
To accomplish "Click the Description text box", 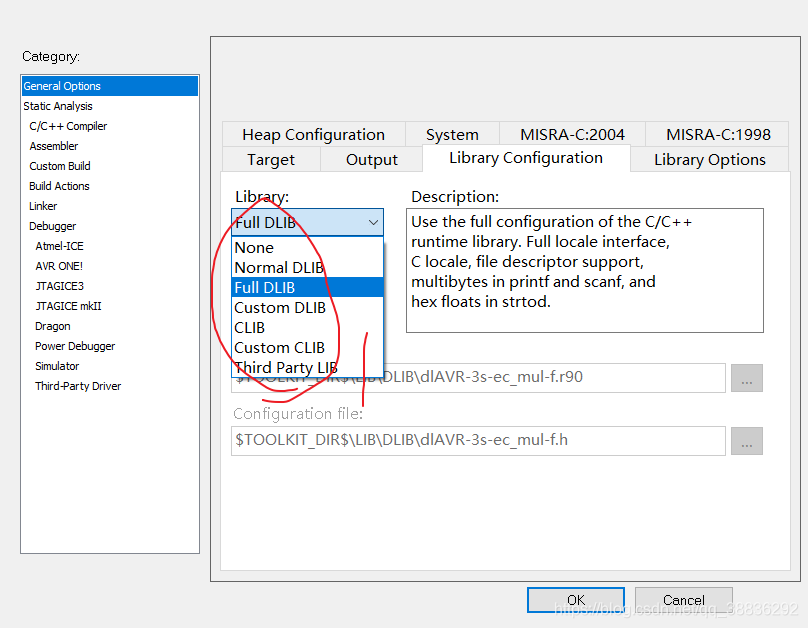I will point(585,270).
